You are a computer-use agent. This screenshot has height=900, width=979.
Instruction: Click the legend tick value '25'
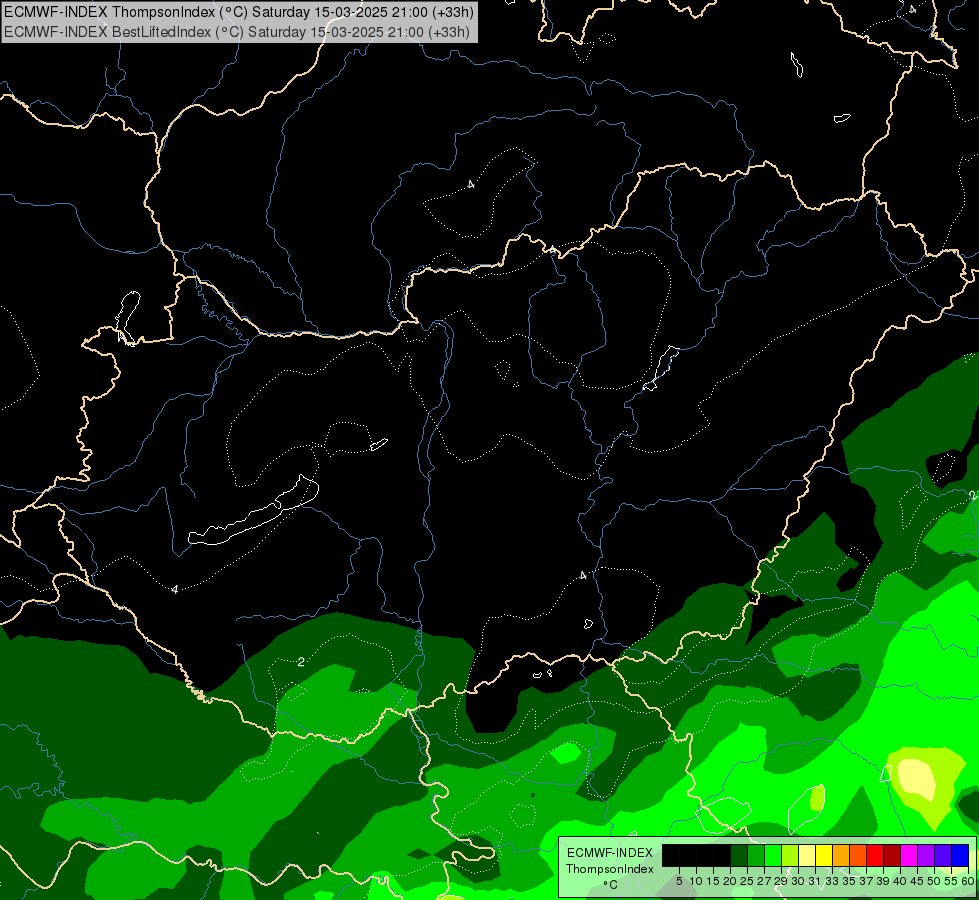pyautogui.click(x=747, y=881)
